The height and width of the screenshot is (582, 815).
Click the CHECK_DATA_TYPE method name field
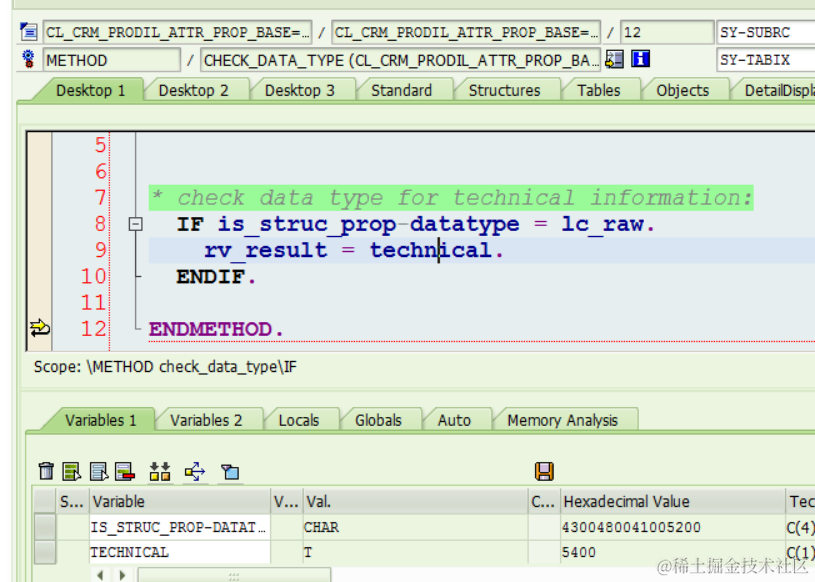[401, 60]
